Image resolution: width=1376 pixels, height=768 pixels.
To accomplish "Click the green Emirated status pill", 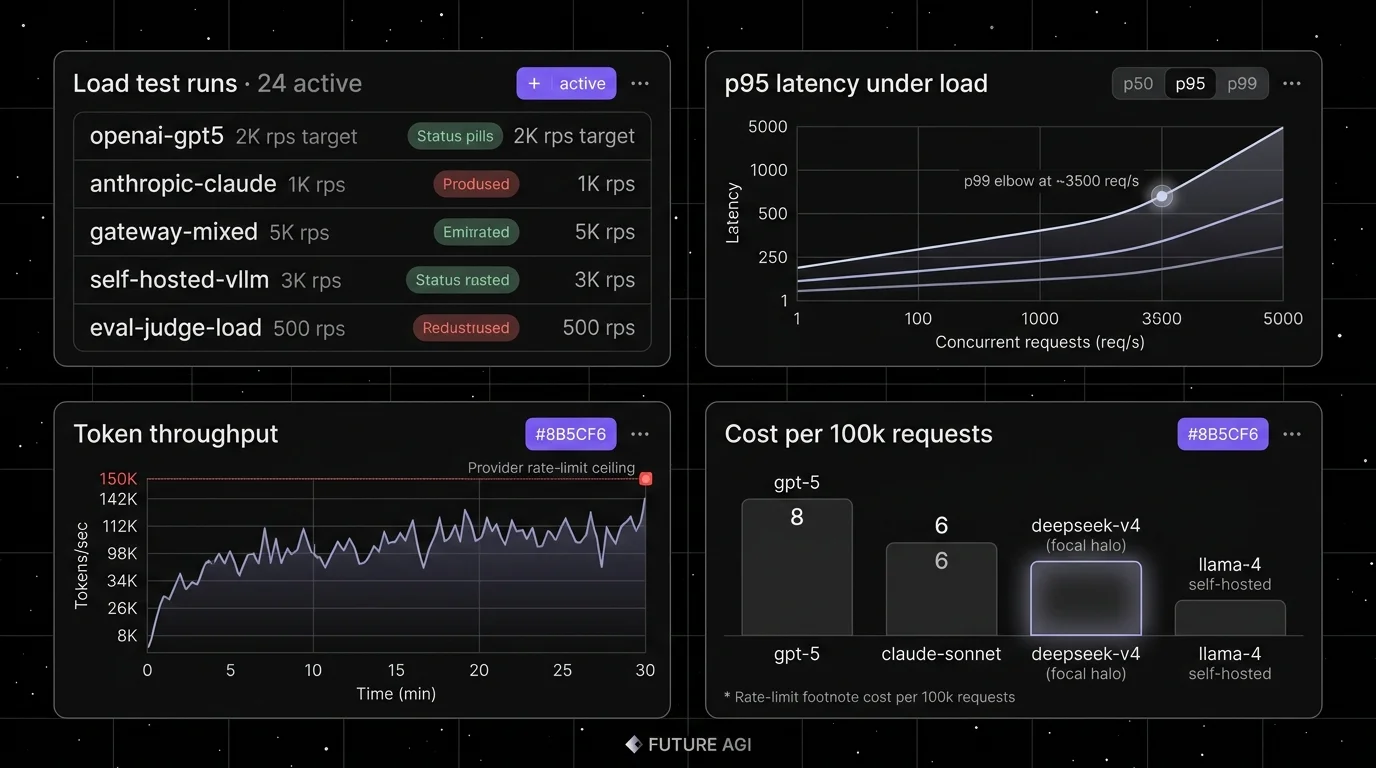I will [476, 232].
